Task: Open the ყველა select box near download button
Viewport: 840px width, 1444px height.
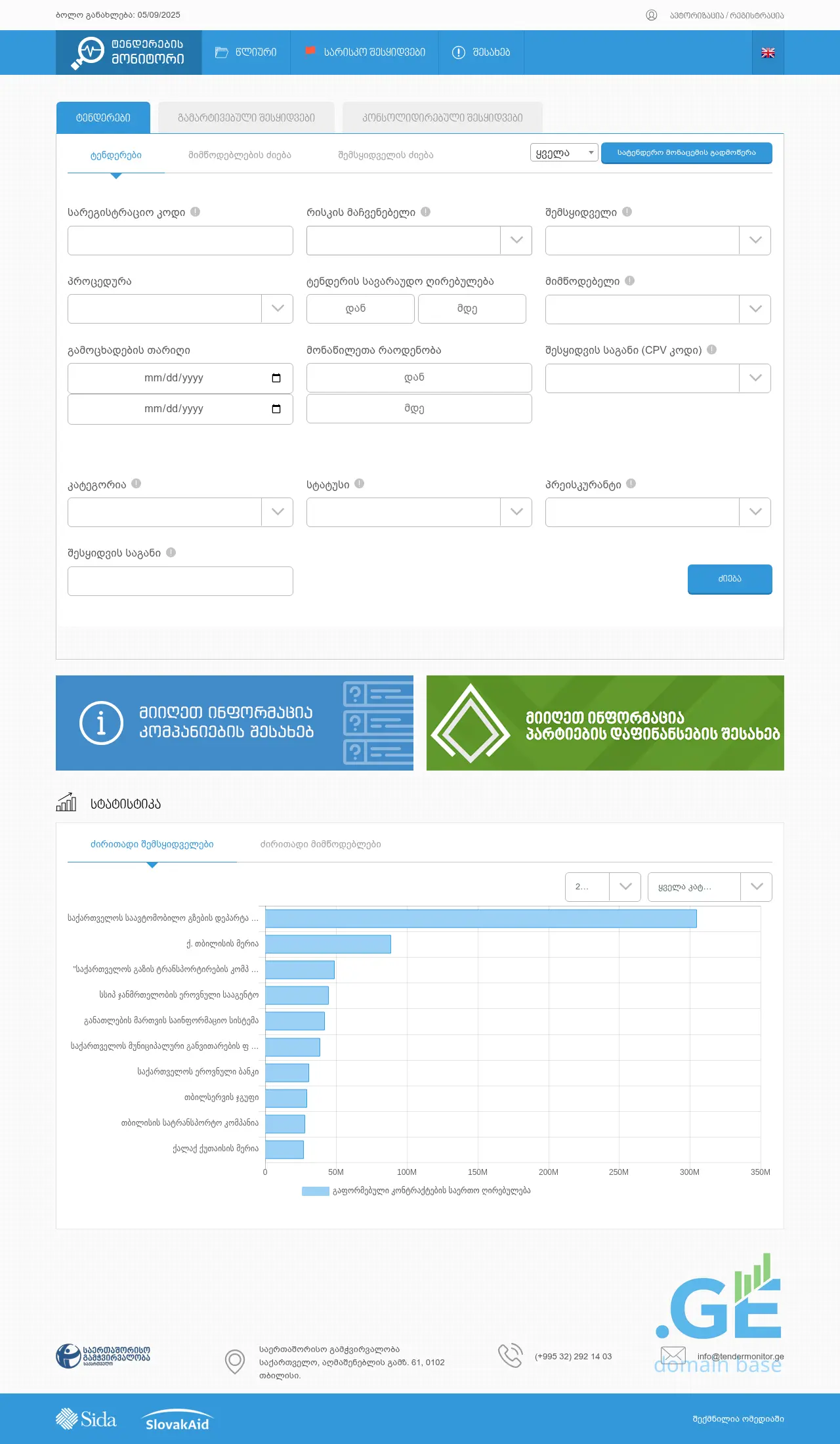Action: [x=564, y=153]
